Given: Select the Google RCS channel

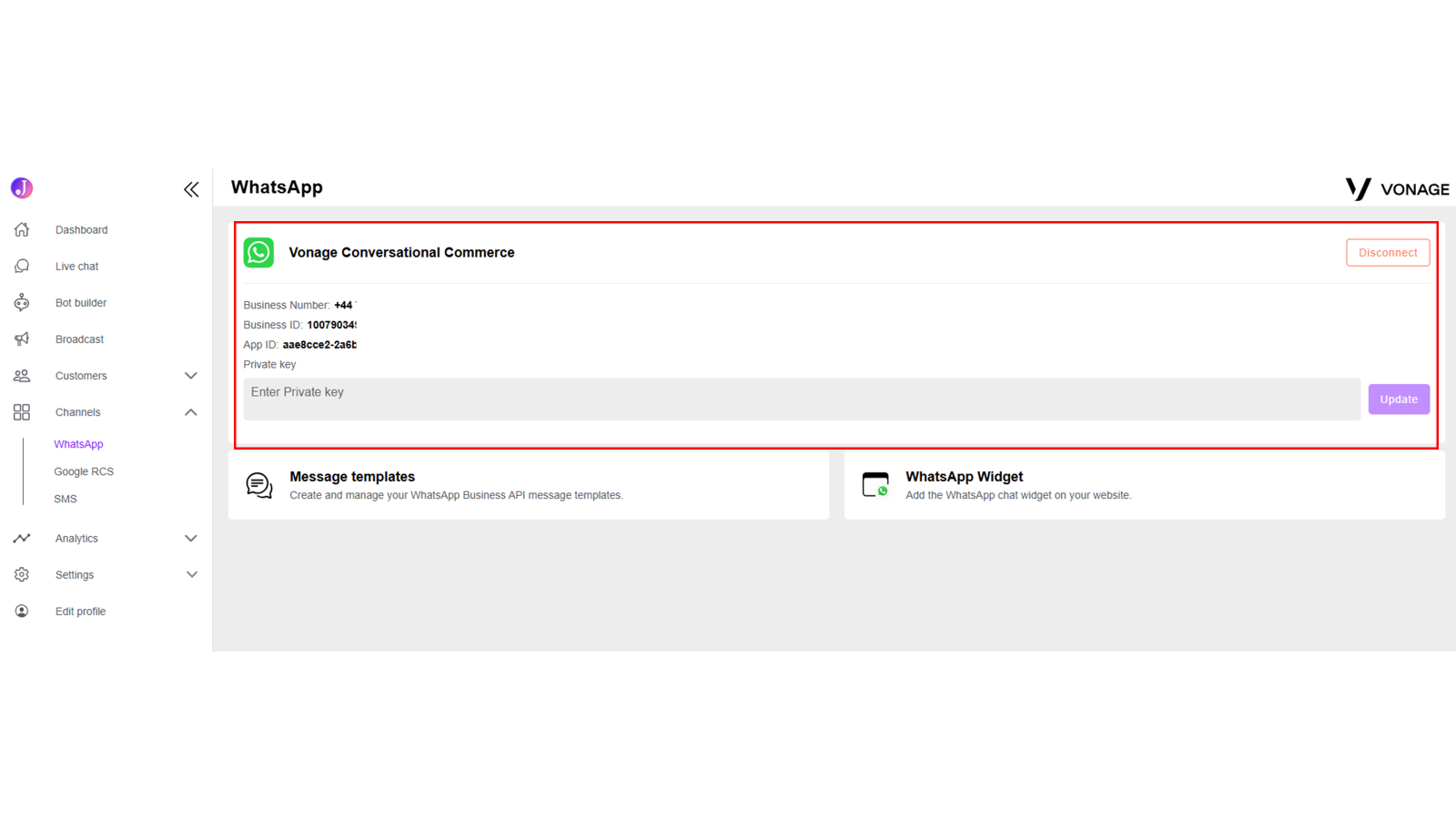Looking at the screenshot, I should (84, 471).
